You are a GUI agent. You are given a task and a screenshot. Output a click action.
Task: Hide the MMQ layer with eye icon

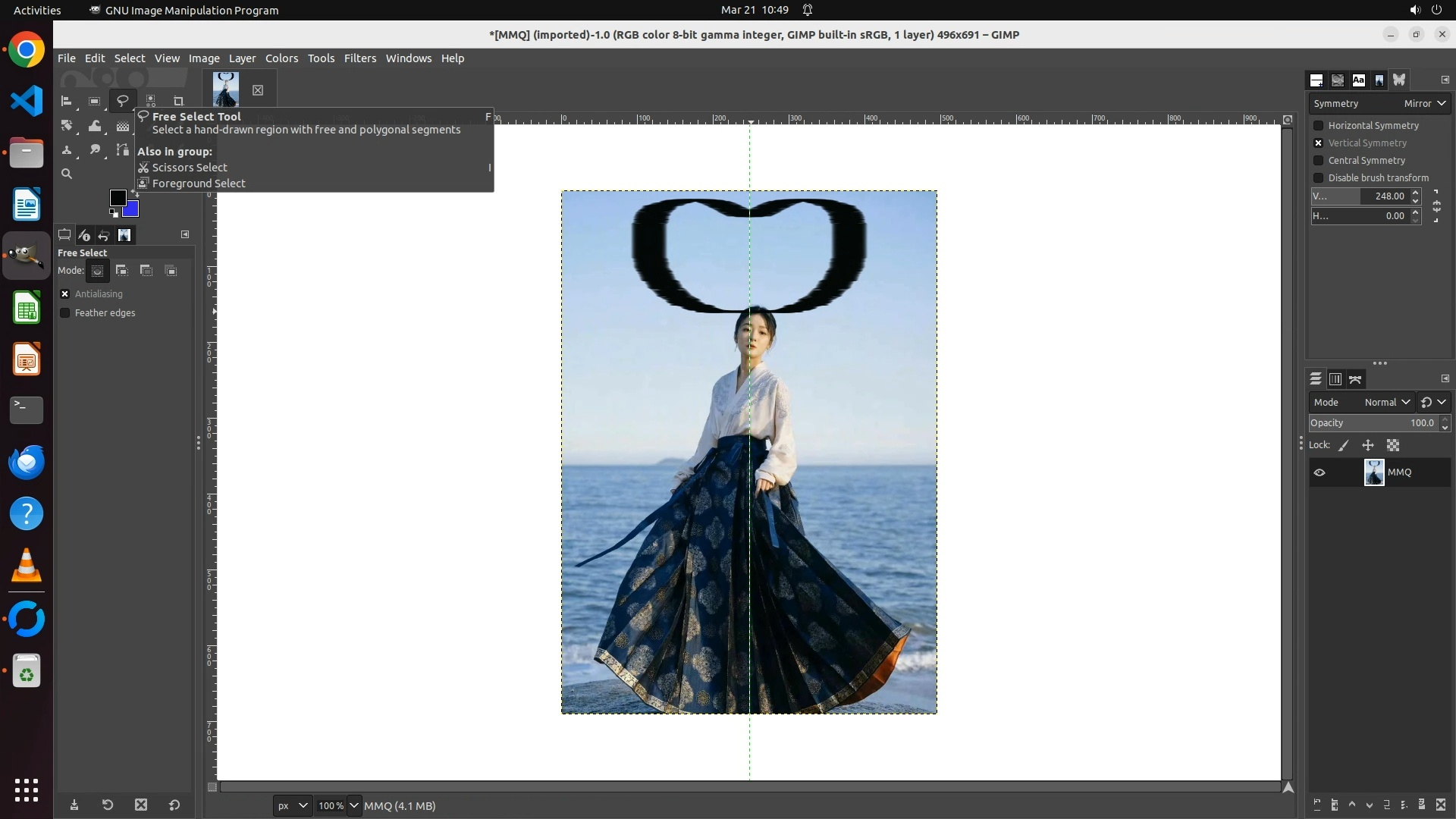point(1319,472)
